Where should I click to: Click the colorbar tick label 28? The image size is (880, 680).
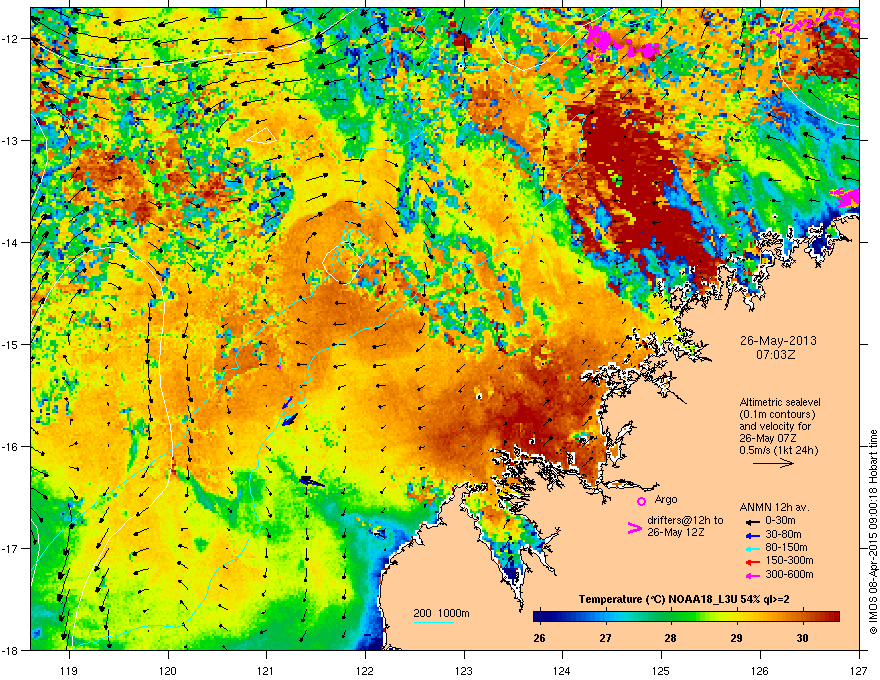click(670, 638)
